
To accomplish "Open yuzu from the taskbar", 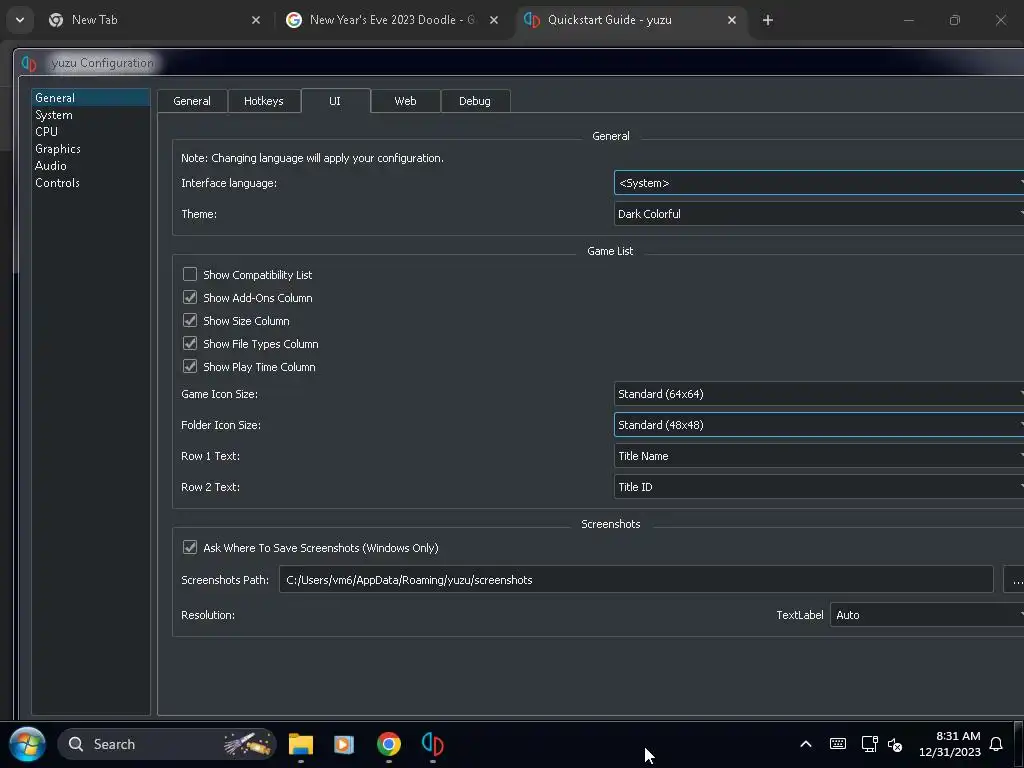I will click(x=432, y=744).
